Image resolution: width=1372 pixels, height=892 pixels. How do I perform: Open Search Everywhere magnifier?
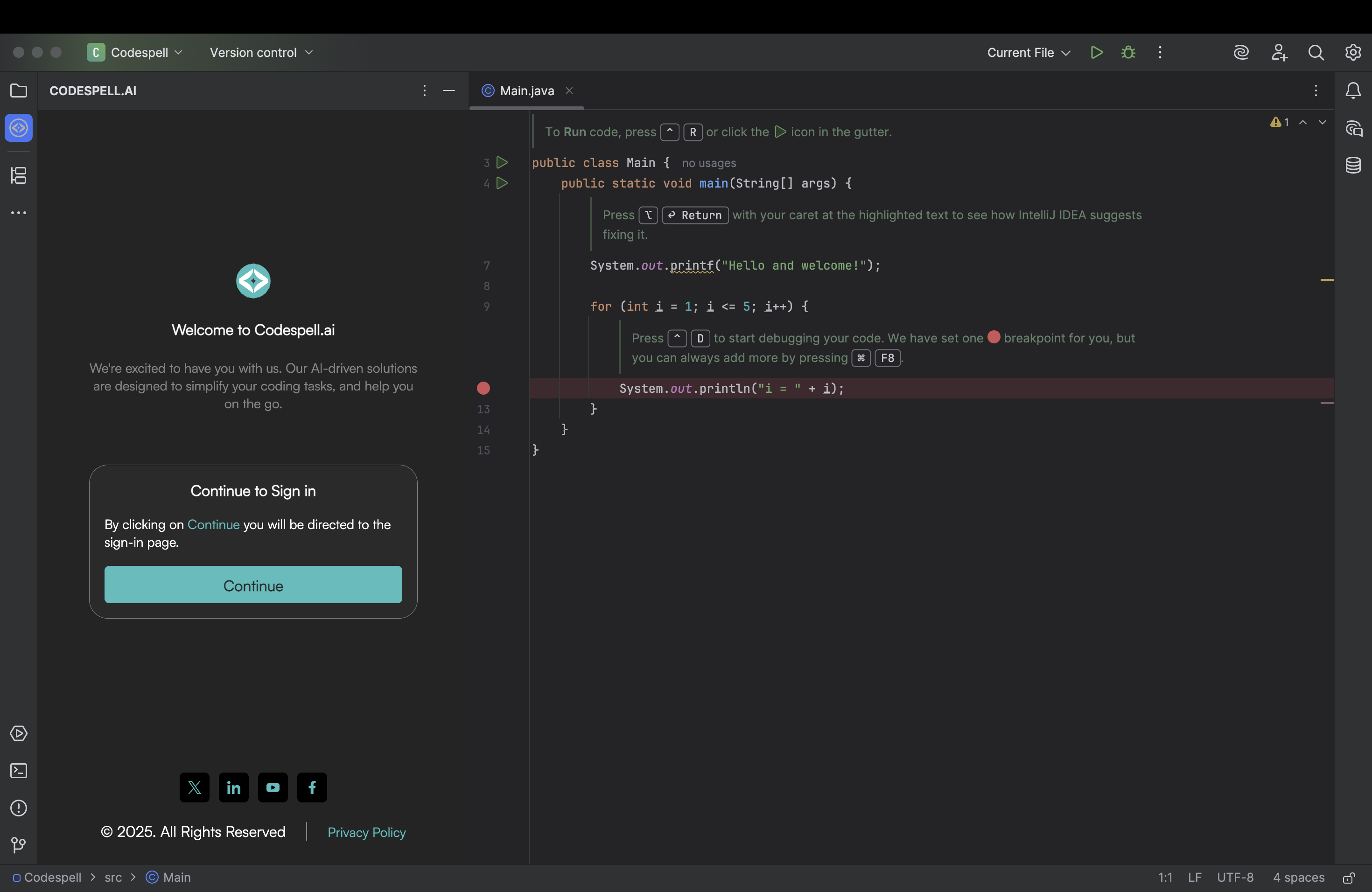[x=1316, y=52]
